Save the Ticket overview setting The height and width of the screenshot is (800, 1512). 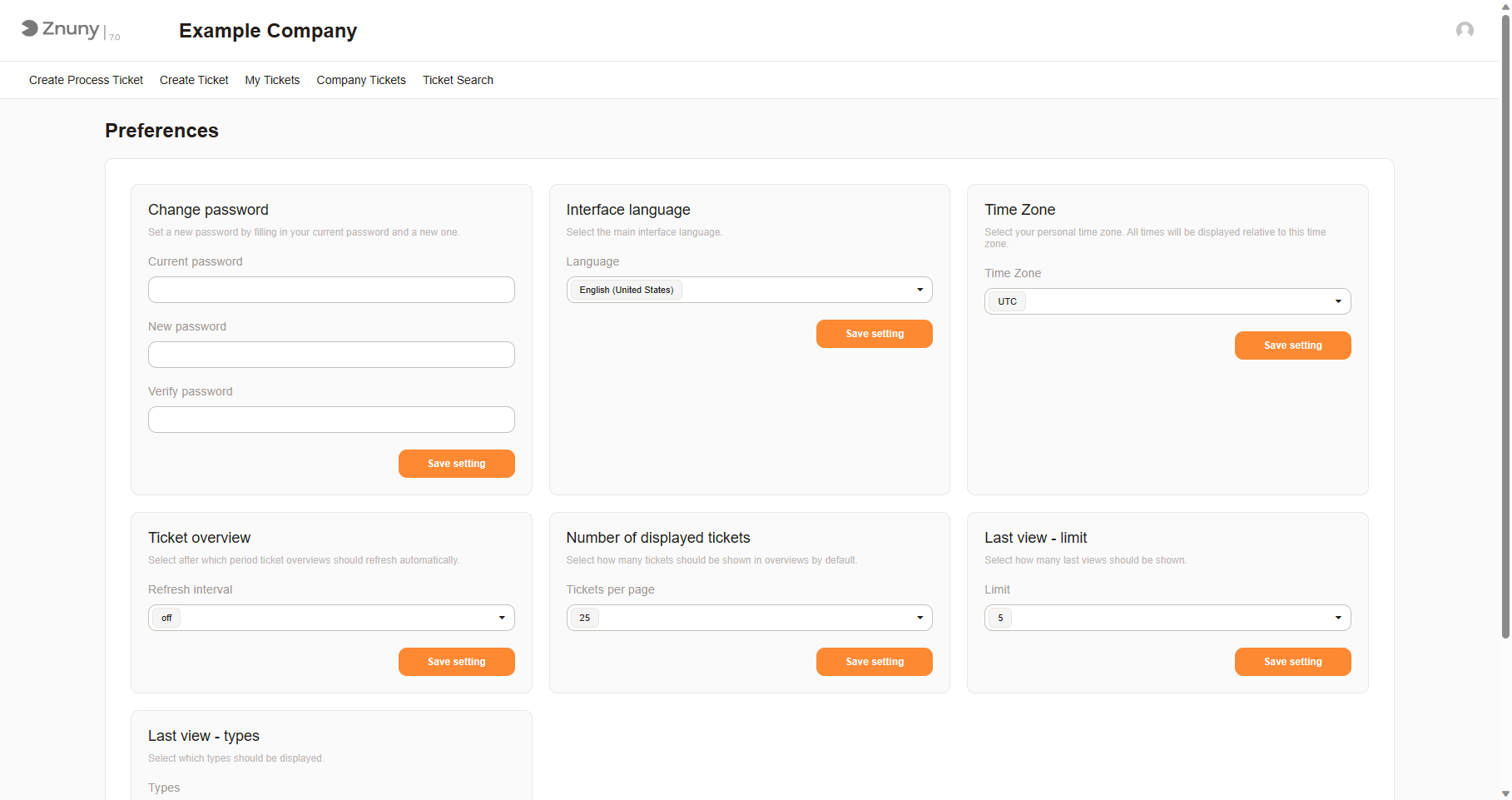click(456, 661)
